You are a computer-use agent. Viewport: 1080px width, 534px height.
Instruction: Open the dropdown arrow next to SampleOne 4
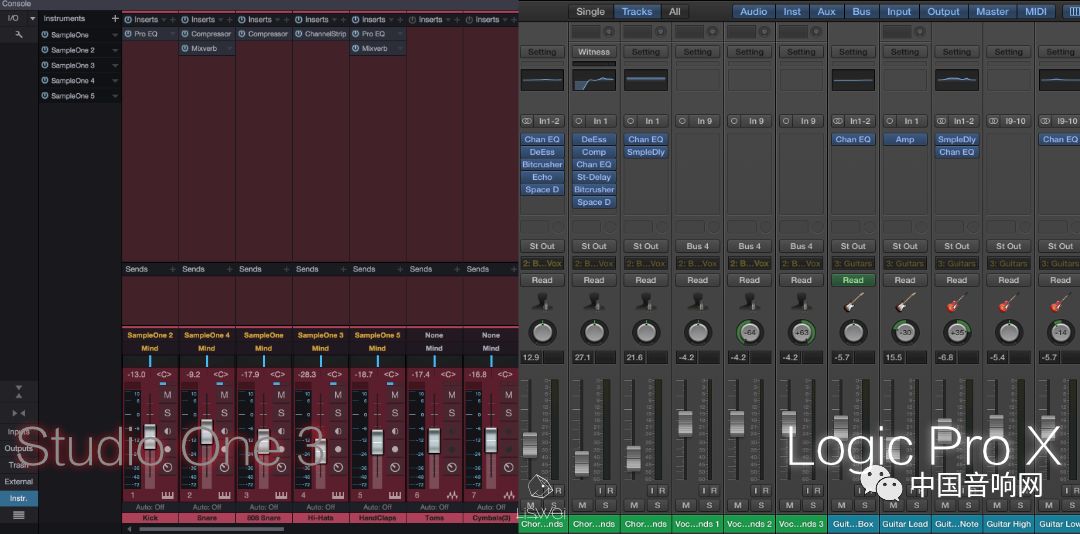point(115,81)
